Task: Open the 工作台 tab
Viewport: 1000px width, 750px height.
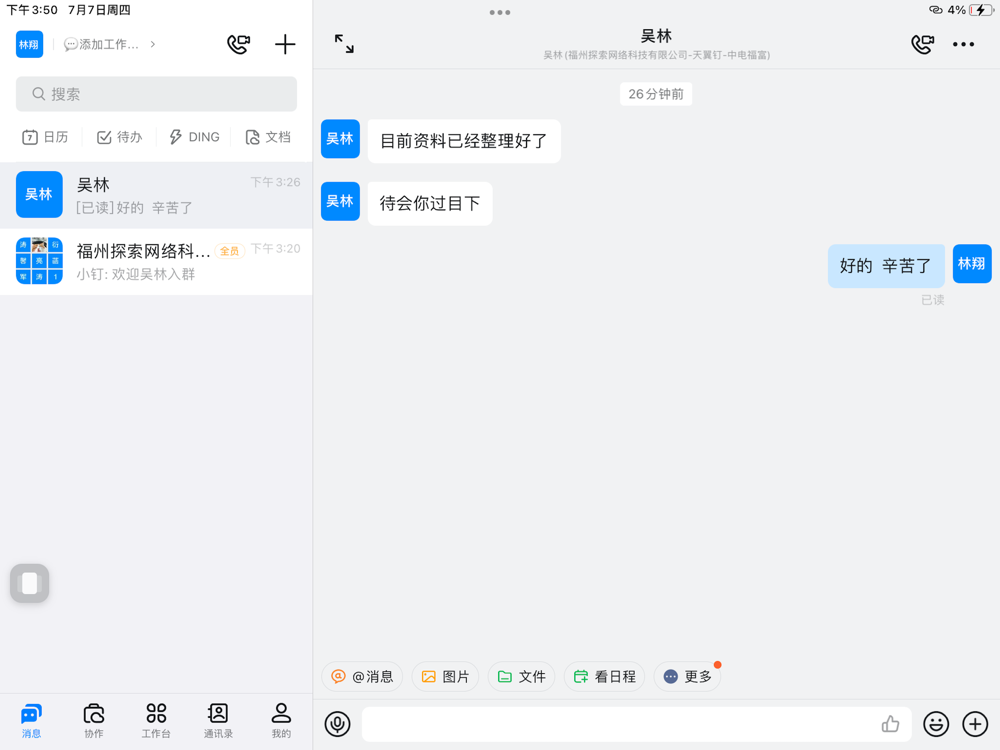Action: (156, 721)
